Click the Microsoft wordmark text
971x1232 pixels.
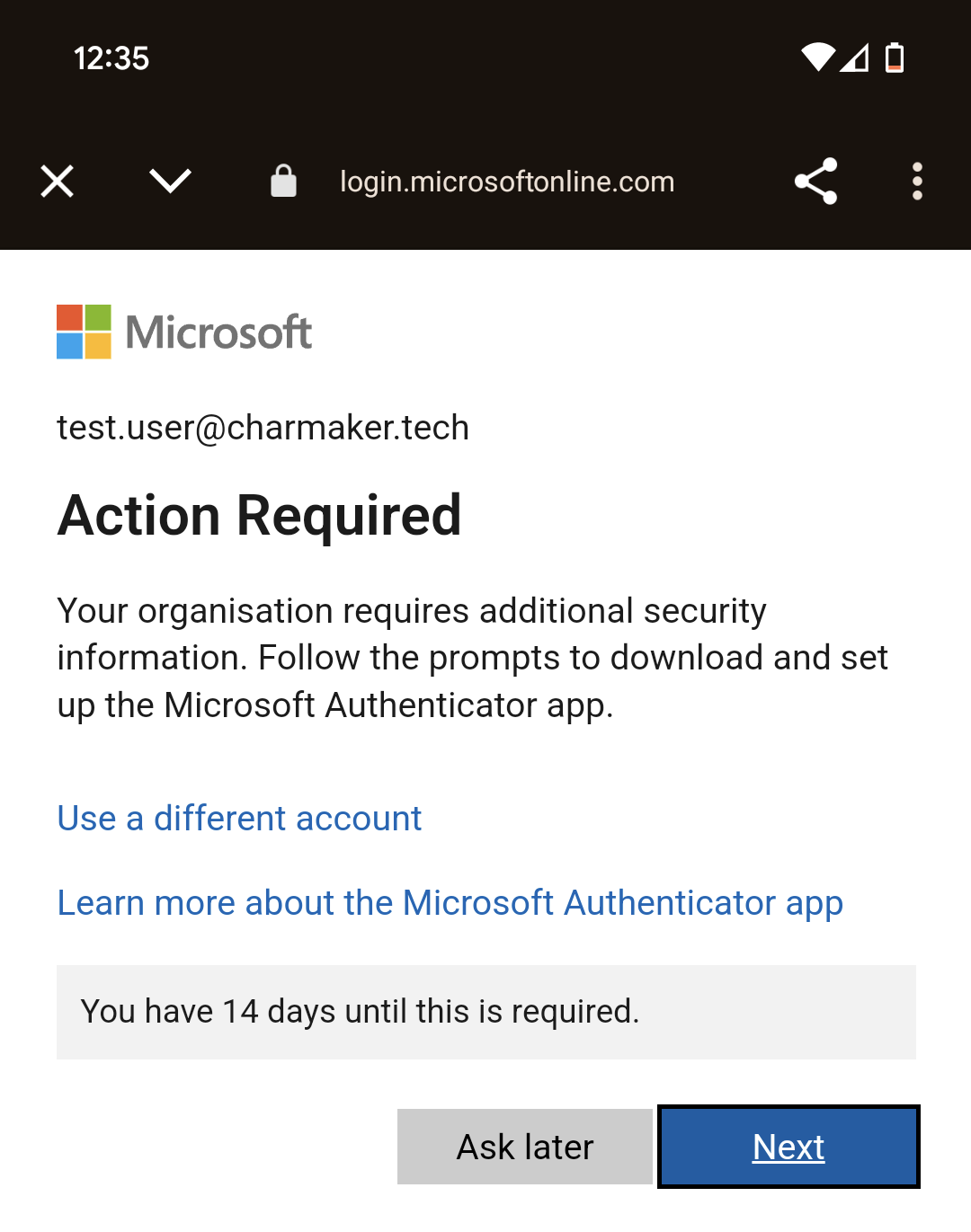click(218, 332)
